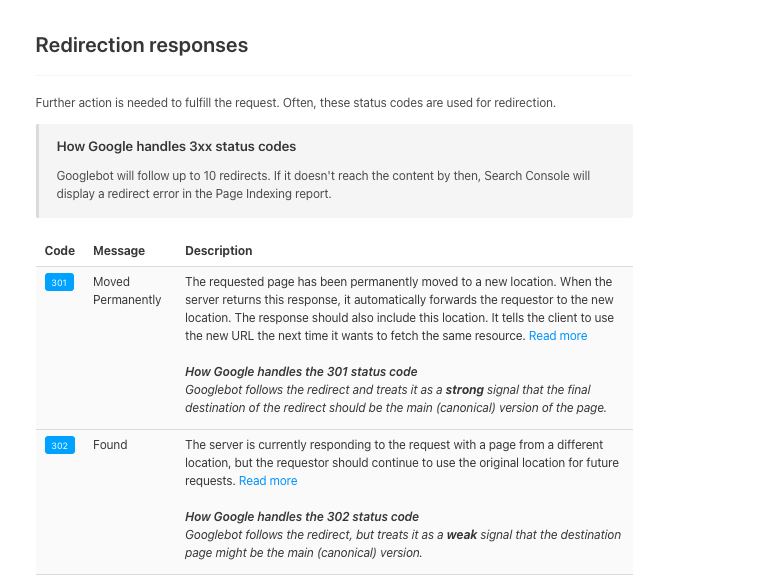770x580 pixels.
Task: Click the 302 description paragraph text
Action: tap(402, 463)
